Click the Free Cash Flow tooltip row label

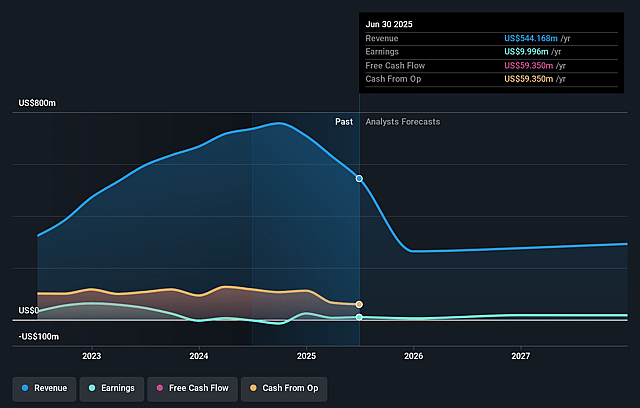(x=395, y=66)
